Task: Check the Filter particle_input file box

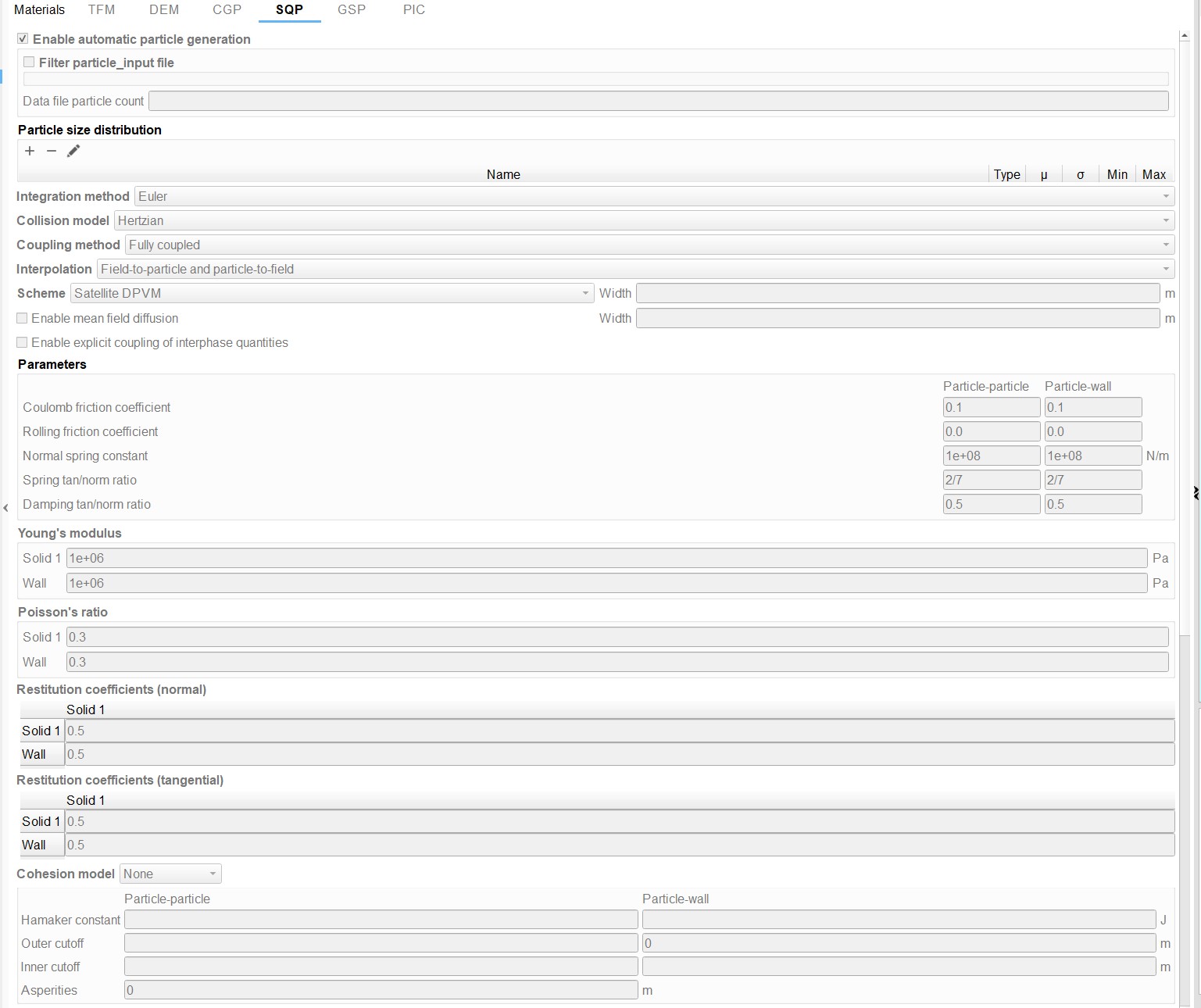Action: 29,63
